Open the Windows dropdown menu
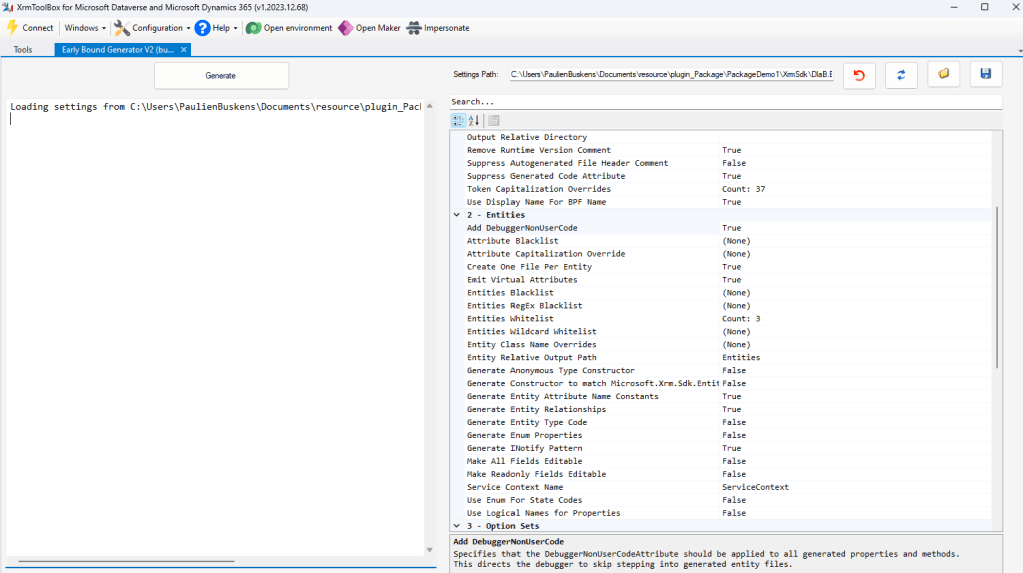Image resolution: width=1023 pixels, height=573 pixels. coord(85,28)
